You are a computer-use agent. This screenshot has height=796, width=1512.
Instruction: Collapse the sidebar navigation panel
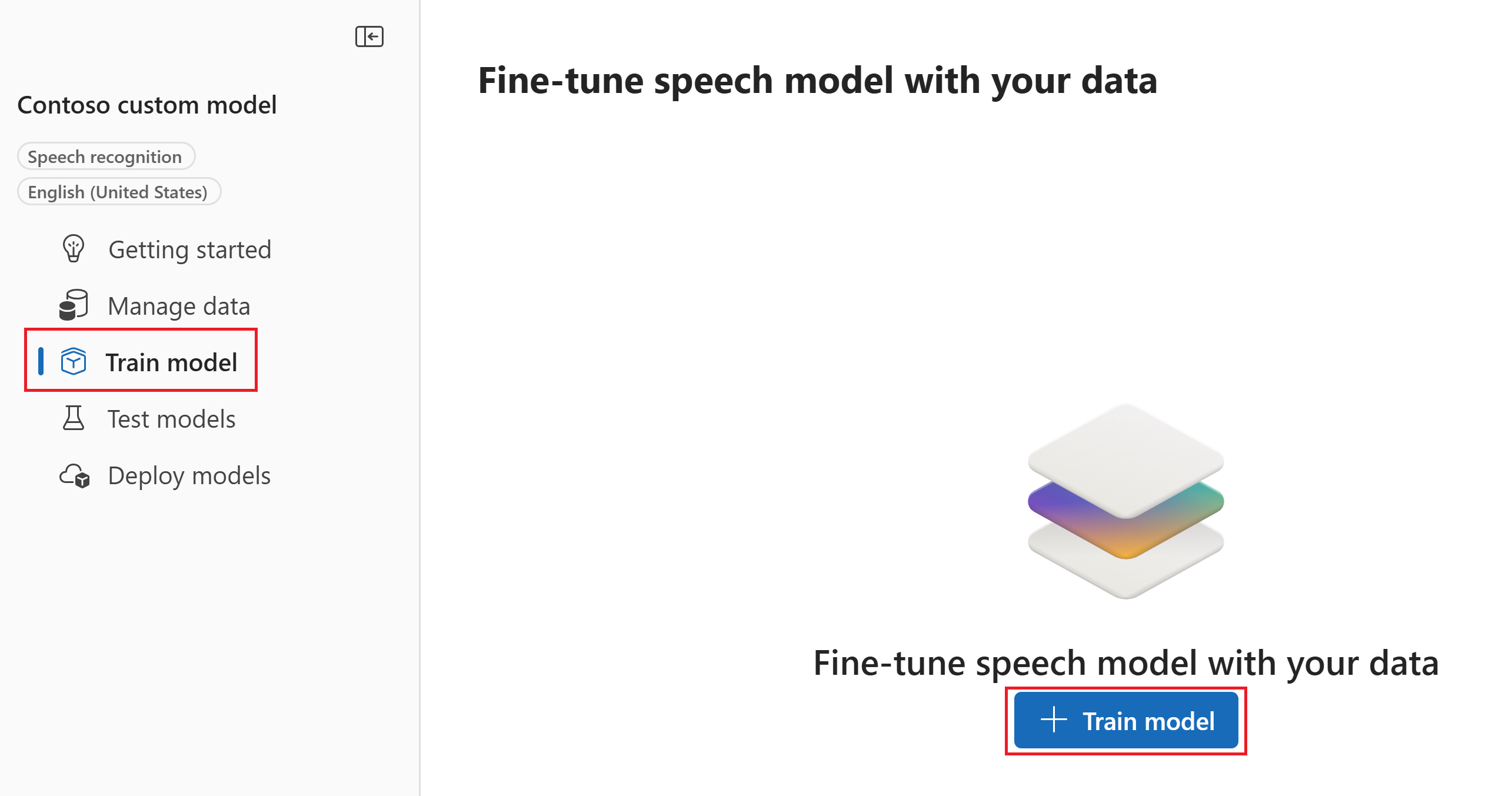point(369,36)
